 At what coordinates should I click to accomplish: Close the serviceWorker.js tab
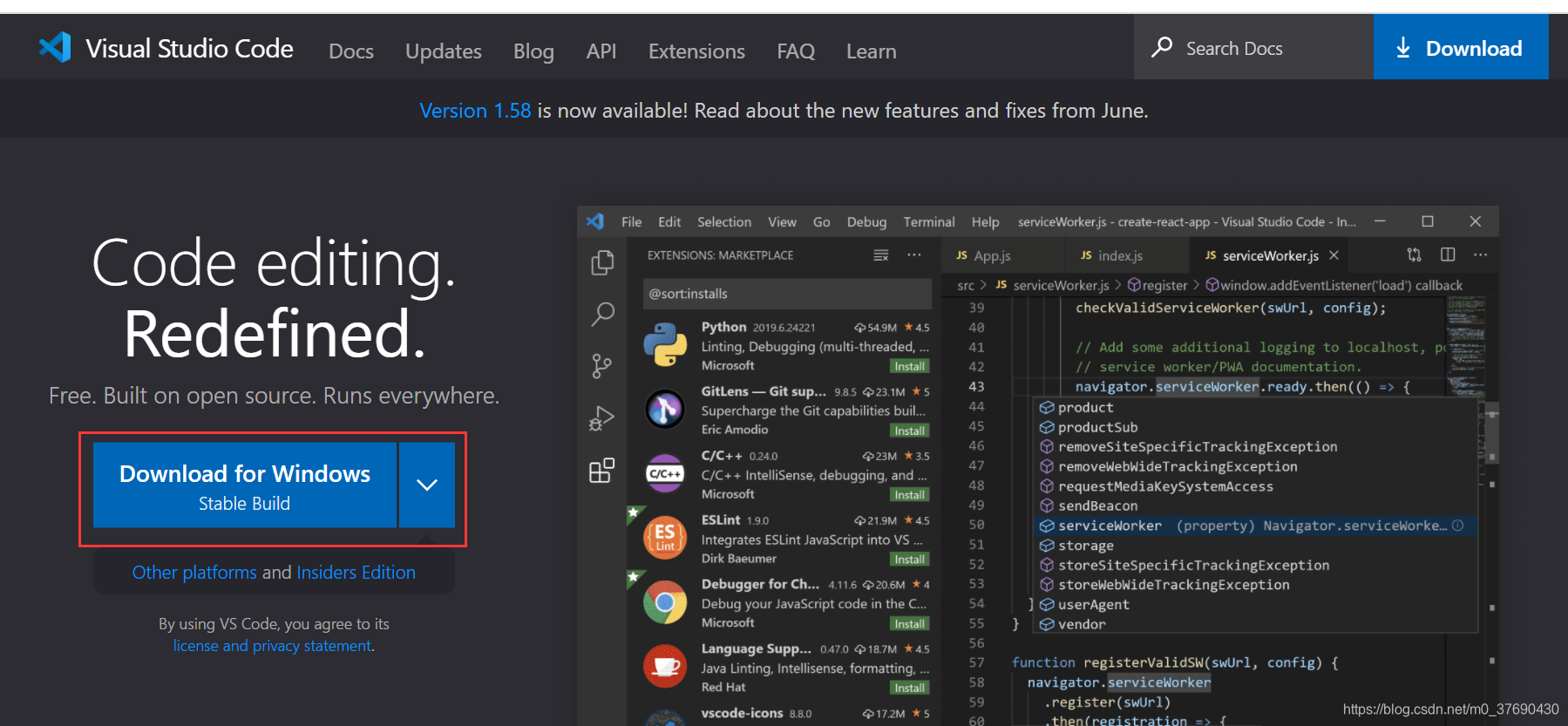point(1334,255)
